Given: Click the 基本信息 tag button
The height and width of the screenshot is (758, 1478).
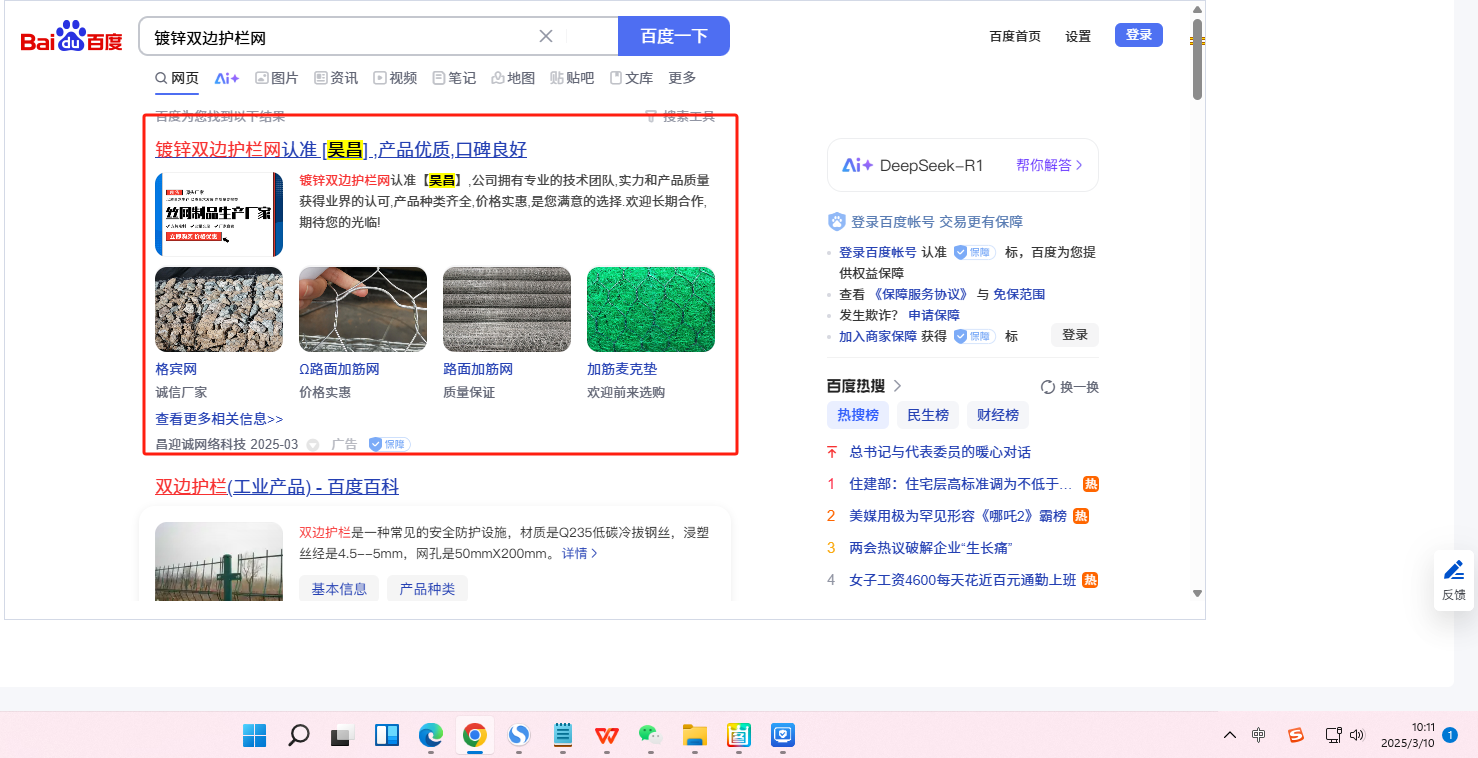Looking at the screenshot, I should point(339,589).
